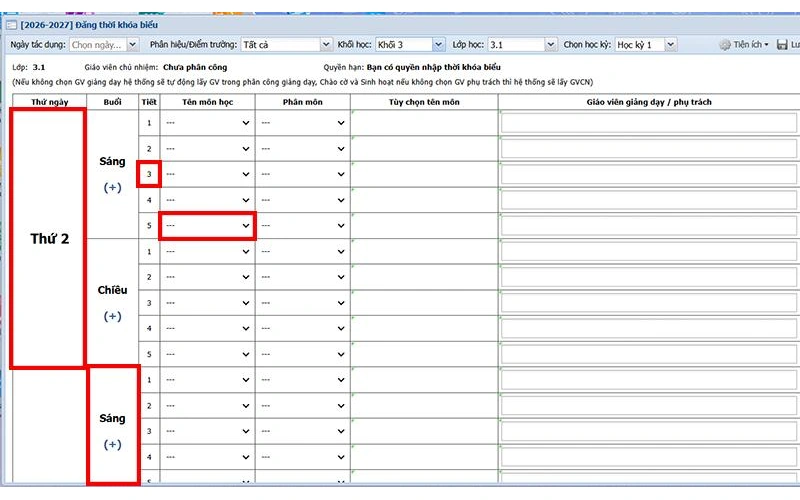The height and width of the screenshot is (500, 800).
Task: Click teacher field for Thứ 2 Sáng tiết 1
Action: click(x=649, y=123)
